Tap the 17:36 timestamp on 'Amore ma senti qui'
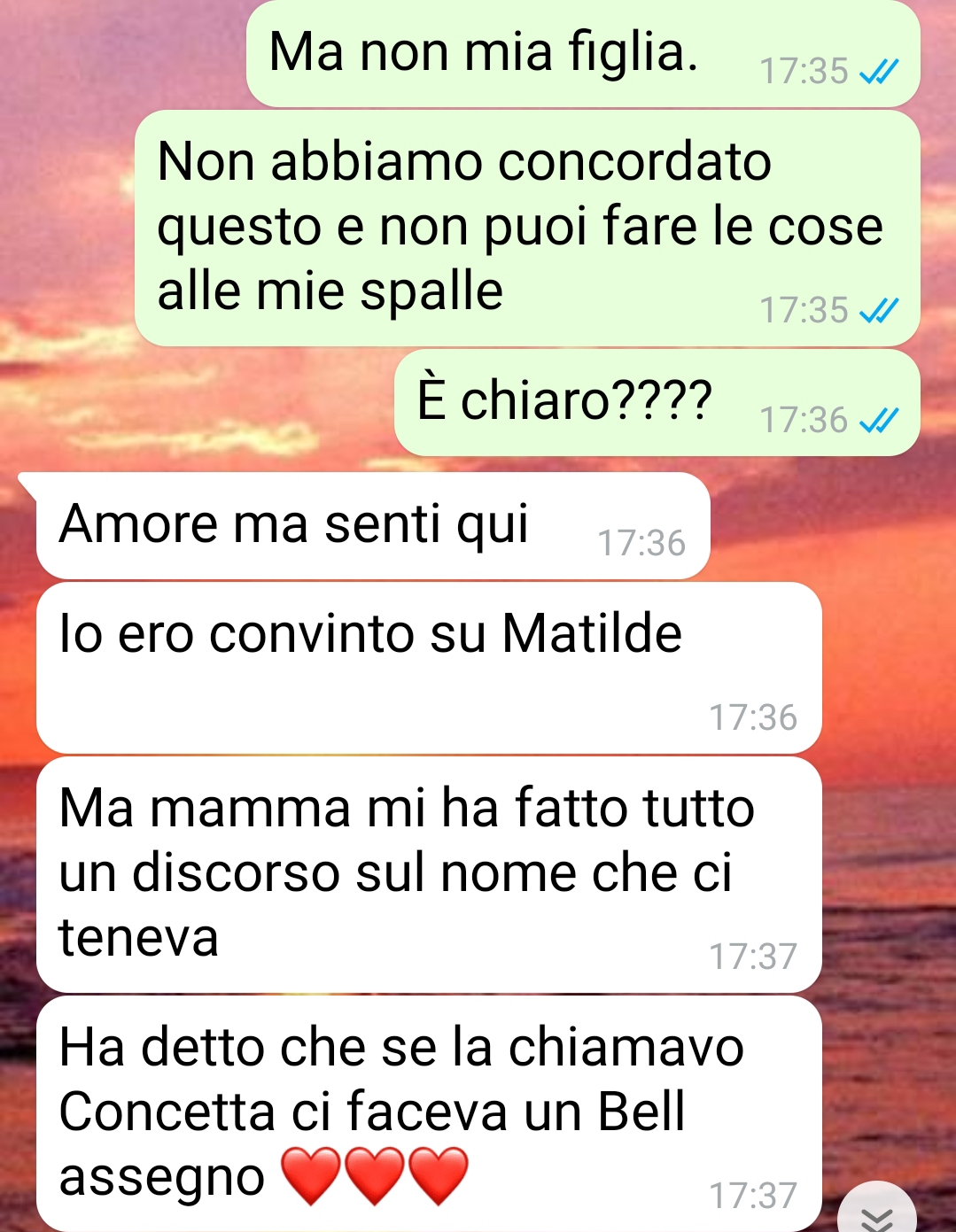 tap(641, 543)
